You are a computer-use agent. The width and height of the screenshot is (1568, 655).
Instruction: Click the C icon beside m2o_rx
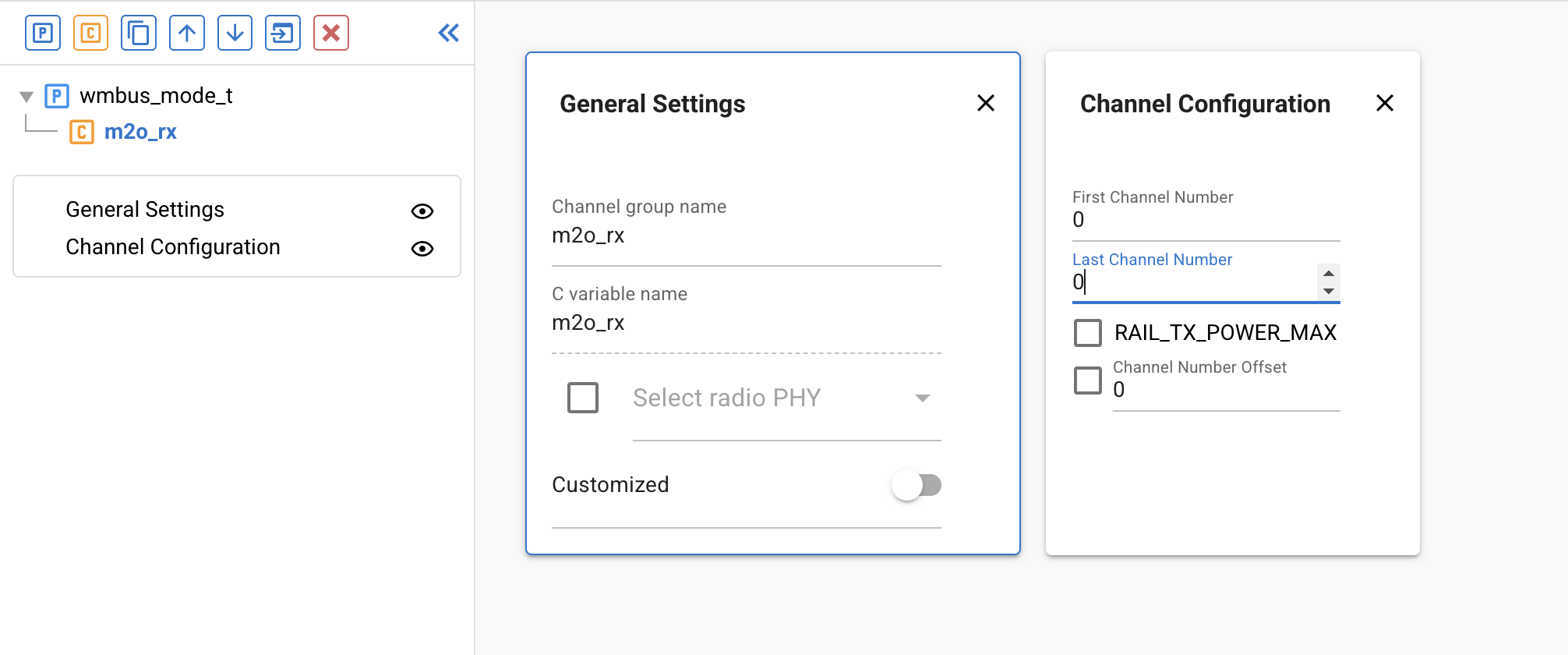coord(82,133)
